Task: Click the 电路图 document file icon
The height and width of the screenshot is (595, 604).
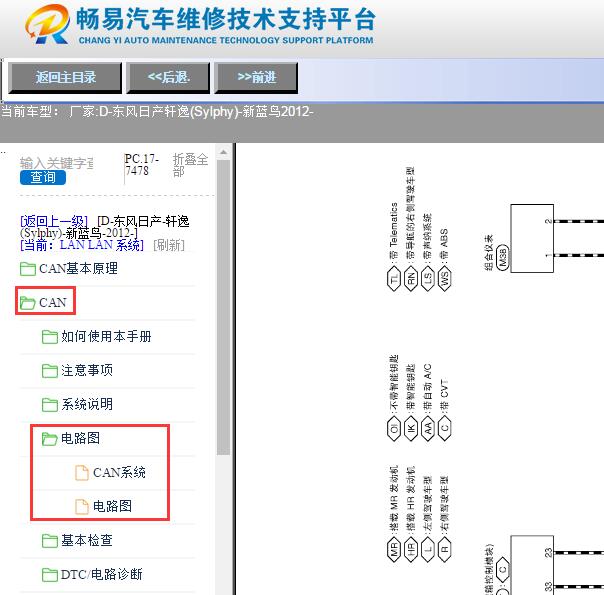Action: (x=81, y=507)
